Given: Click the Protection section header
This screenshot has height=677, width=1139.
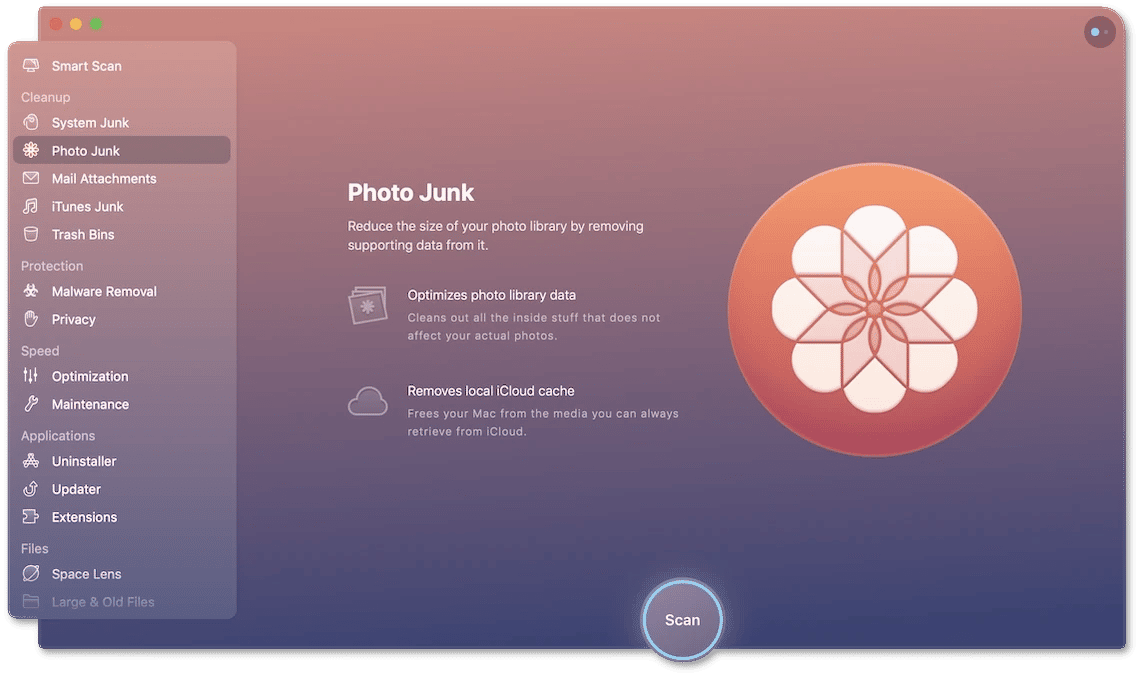Looking at the screenshot, I should point(52,266).
